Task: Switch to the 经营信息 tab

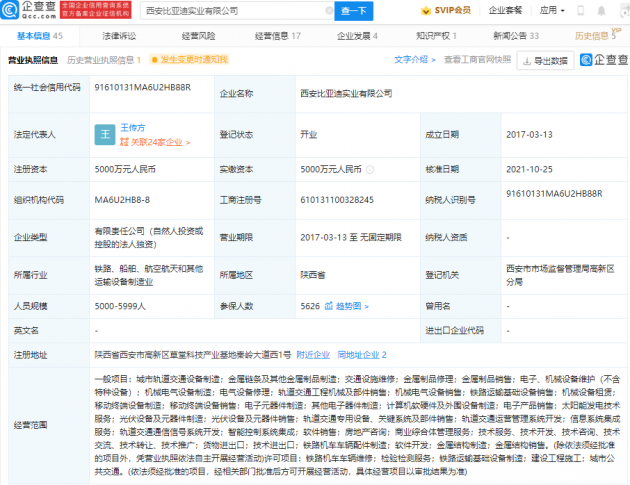Action: tap(277, 35)
